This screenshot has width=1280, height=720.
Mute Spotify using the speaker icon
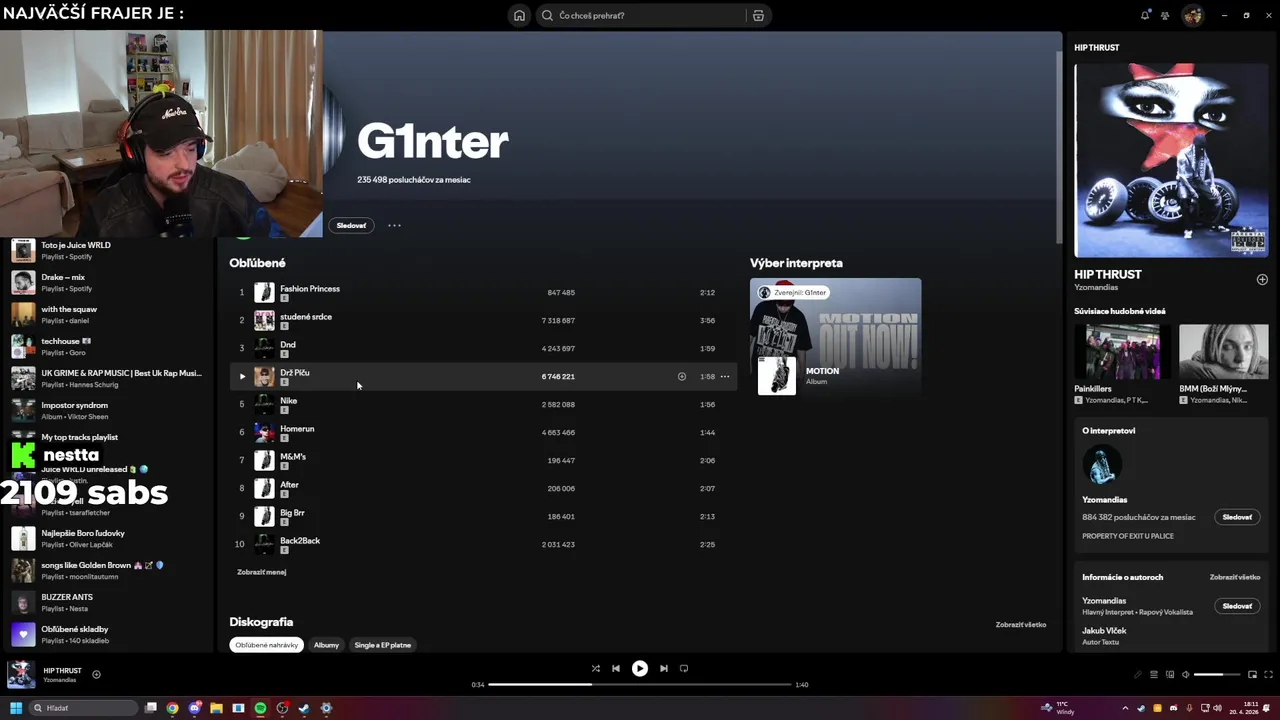pyautogui.click(x=1186, y=675)
